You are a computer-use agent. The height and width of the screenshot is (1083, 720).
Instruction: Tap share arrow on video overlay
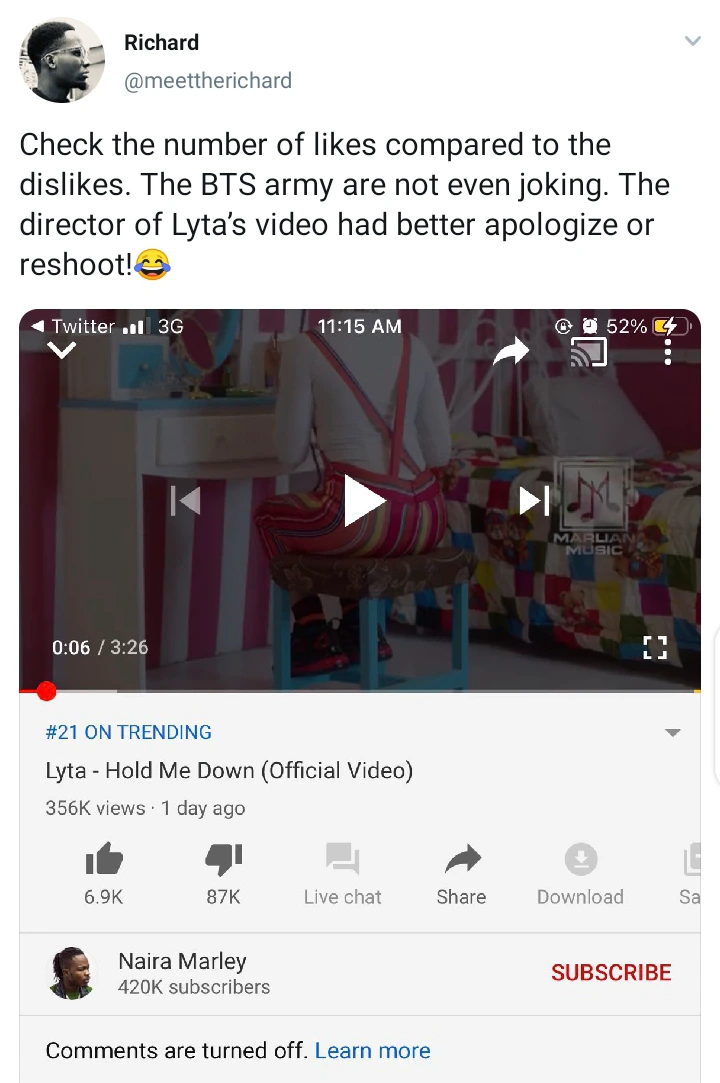[511, 352]
